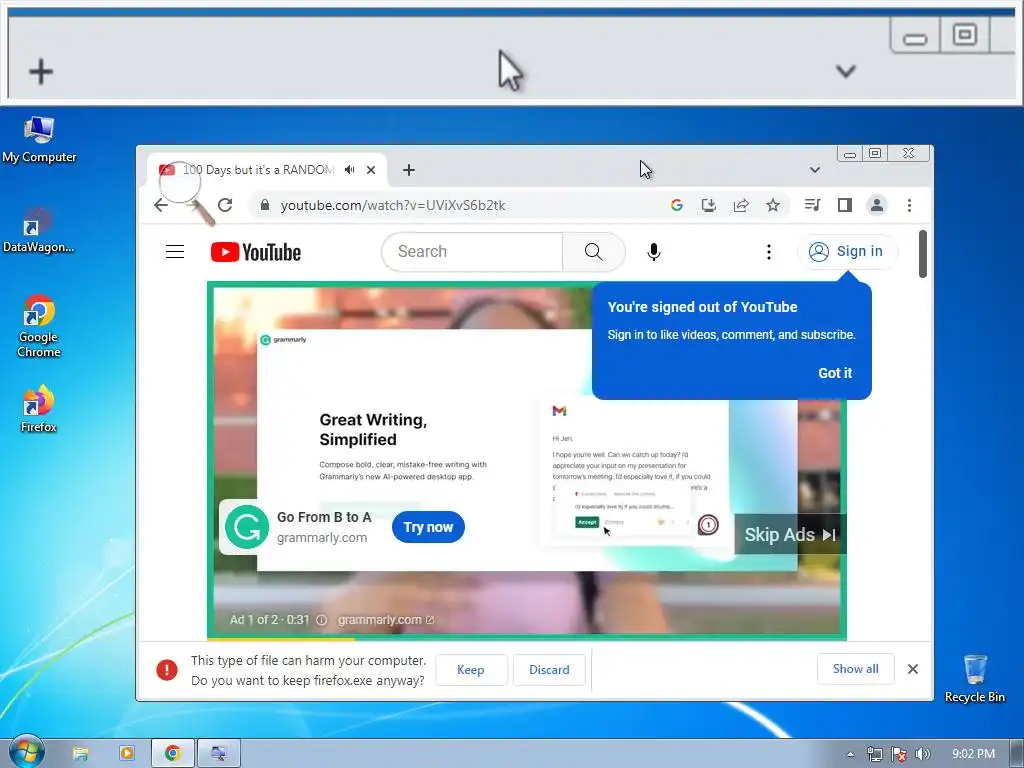Click the ad info circle icon
1024x768 pixels.
(x=321, y=620)
